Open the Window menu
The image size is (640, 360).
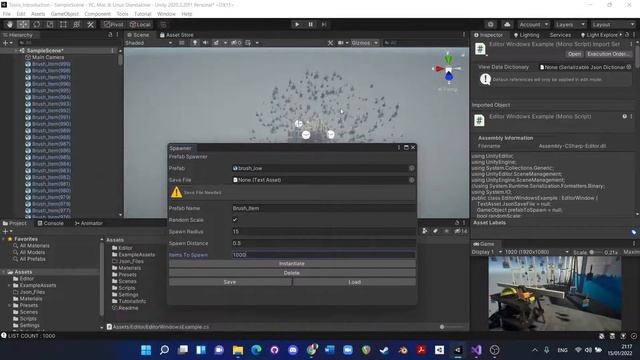[x=166, y=14]
